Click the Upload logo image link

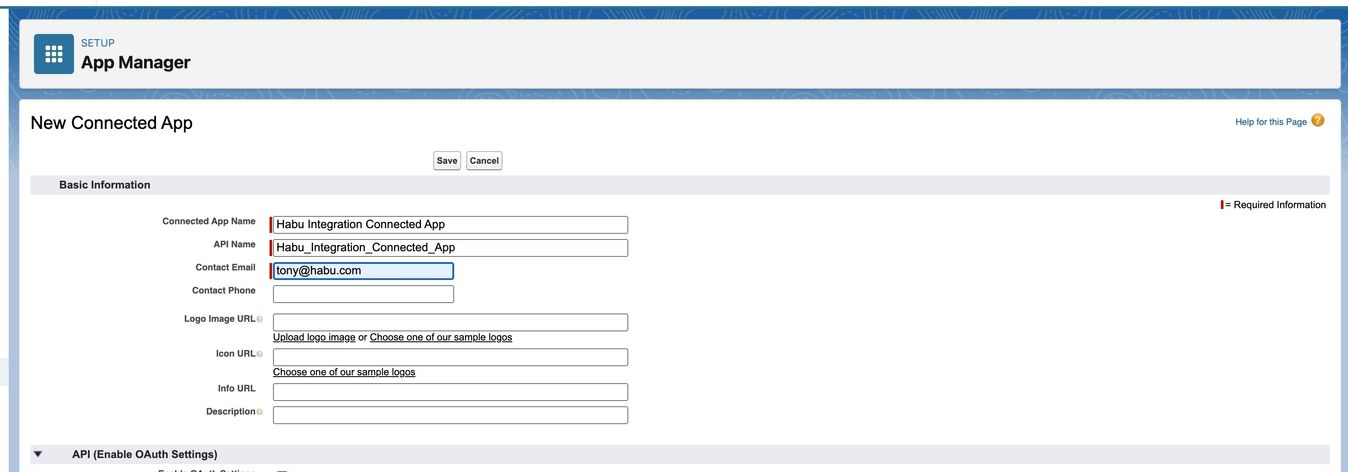coord(313,338)
